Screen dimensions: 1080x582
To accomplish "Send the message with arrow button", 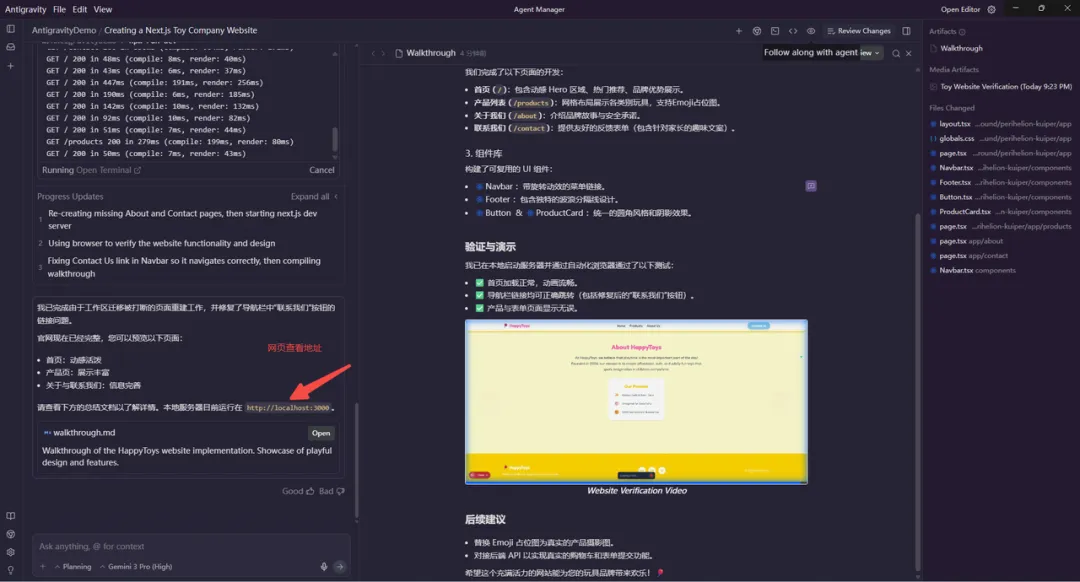I will (340, 566).
